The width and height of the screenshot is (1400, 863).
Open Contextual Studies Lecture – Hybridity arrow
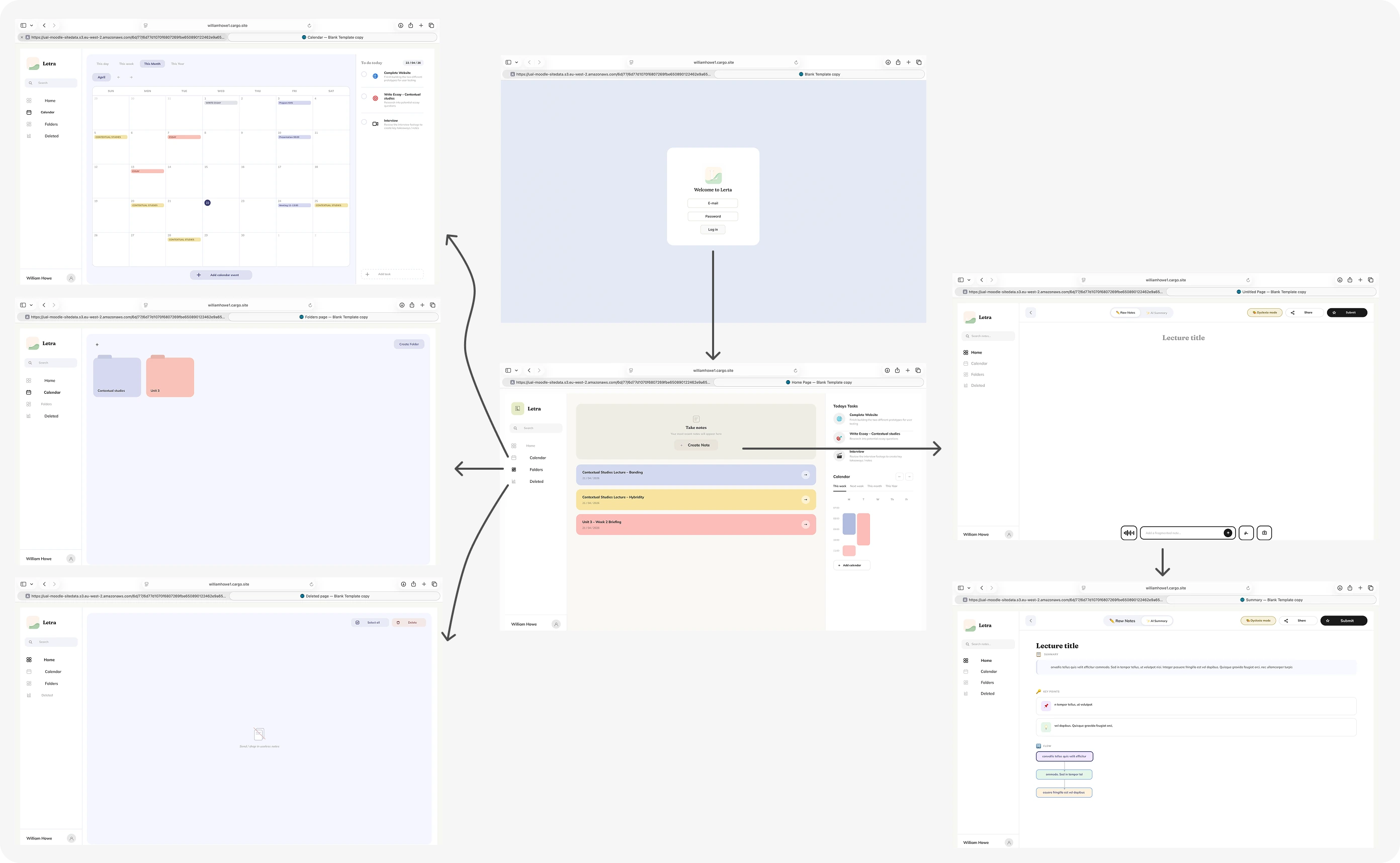pyautogui.click(x=805, y=500)
